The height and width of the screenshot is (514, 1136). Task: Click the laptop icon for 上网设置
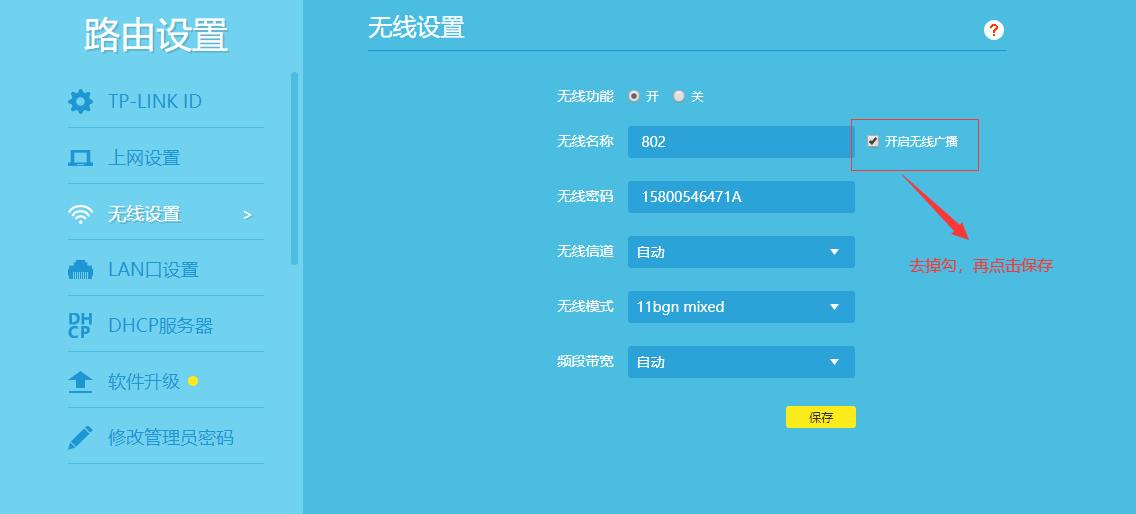tap(80, 158)
